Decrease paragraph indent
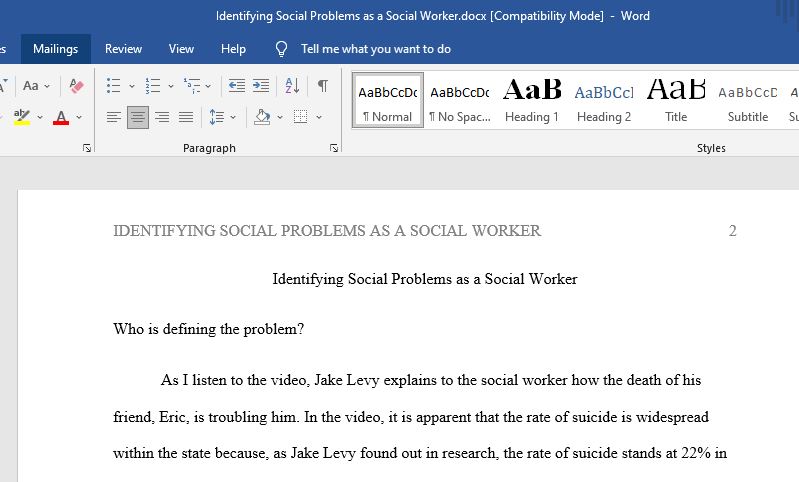This screenshot has width=799, height=482. pos(236,86)
